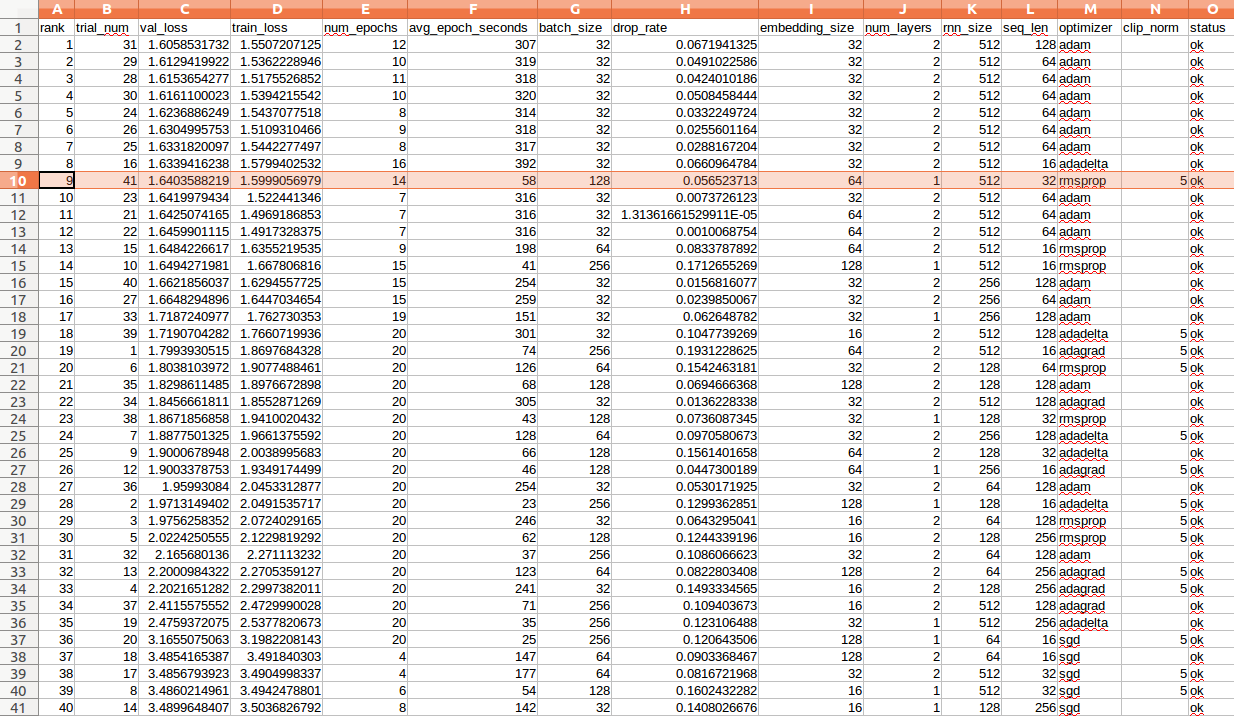Select train_loss cell 1.762730353
The width and height of the screenshot is (1234, 716).
click(x=275, y=316)
